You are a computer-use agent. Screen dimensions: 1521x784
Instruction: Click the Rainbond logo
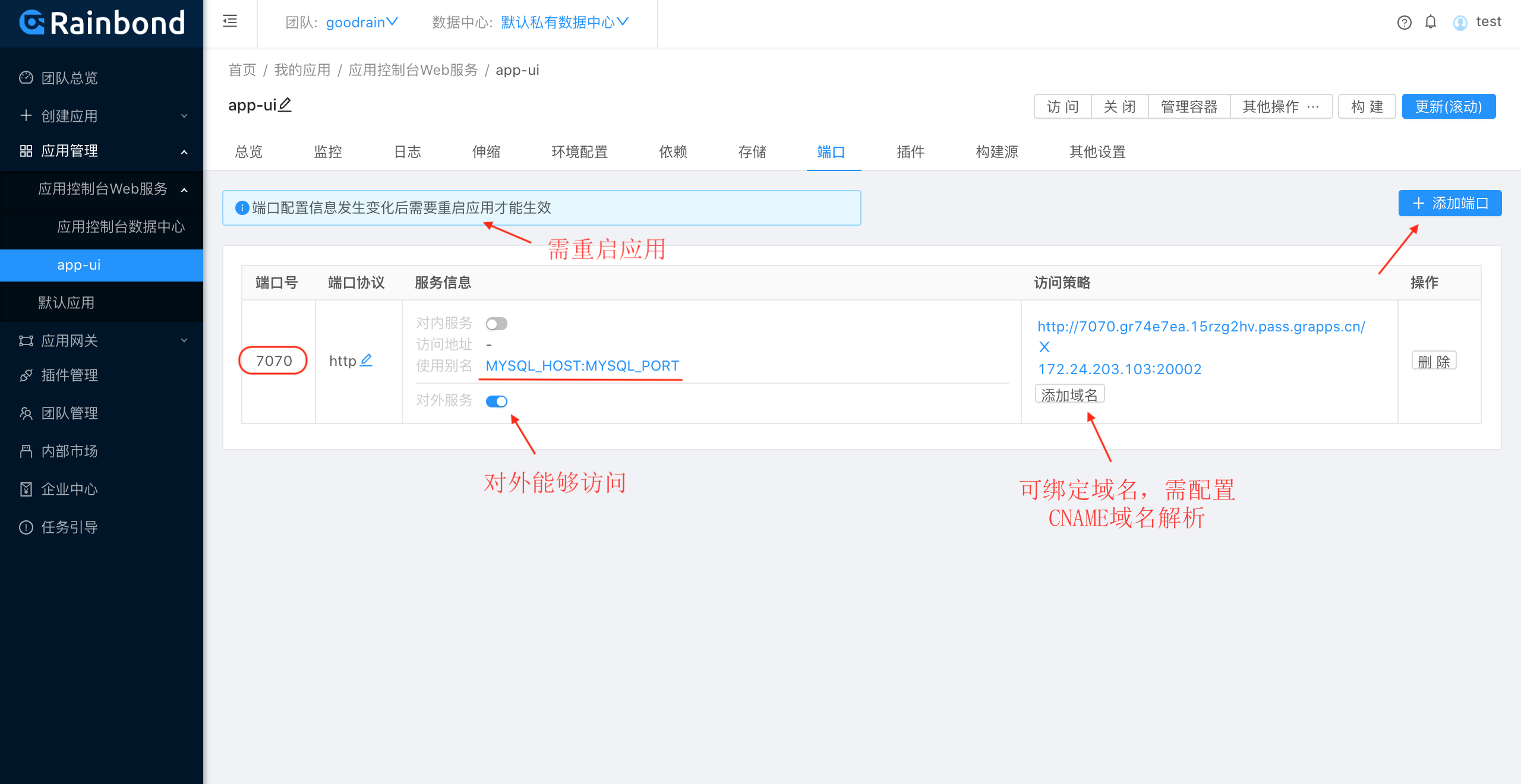tap(102, 23)
